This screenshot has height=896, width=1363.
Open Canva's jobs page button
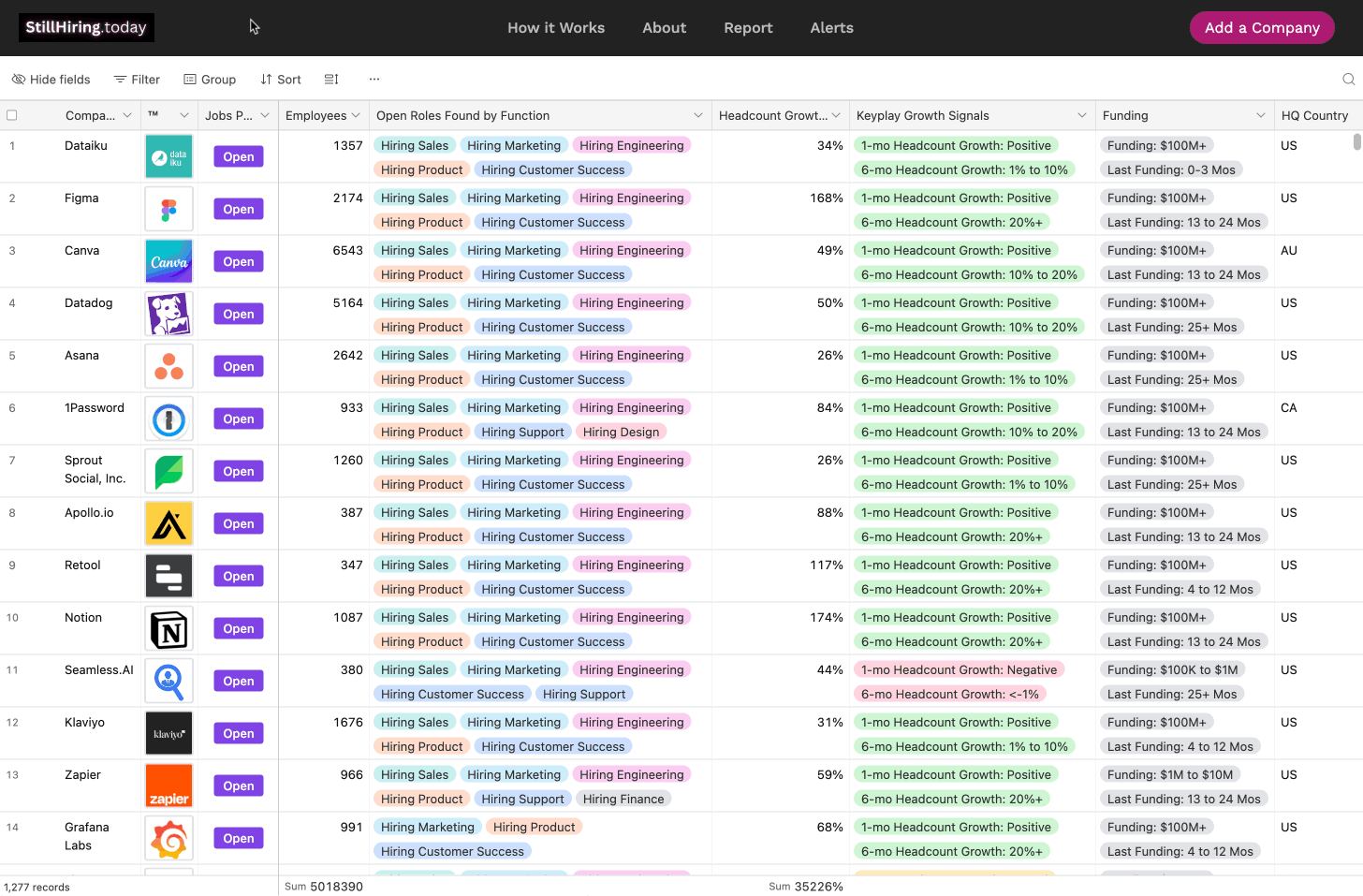coord(239,261)
